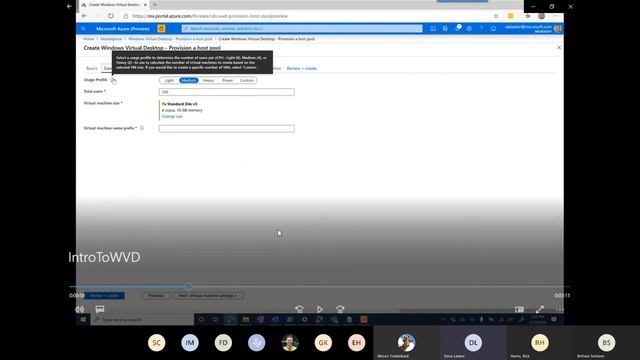Open the video player more options ellipsis
The image size is (640, 360).
(560, 309)
